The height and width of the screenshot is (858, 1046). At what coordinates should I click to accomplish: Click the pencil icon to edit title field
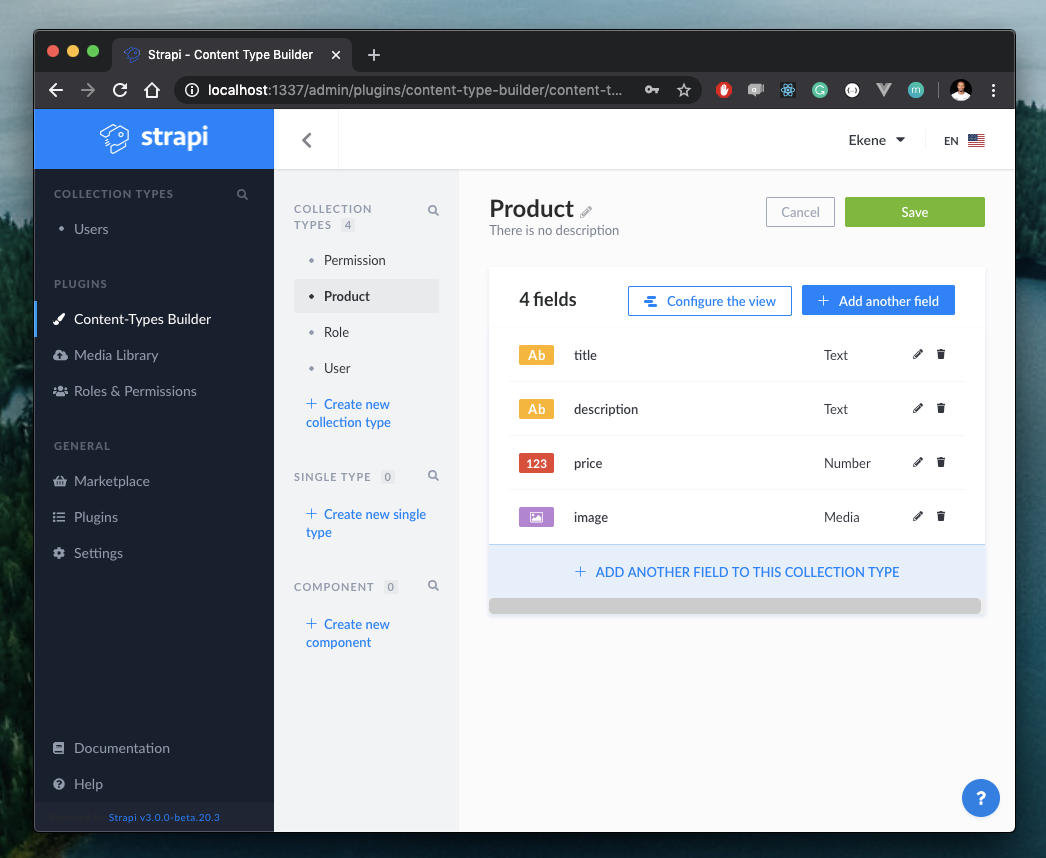coord(917,353)
